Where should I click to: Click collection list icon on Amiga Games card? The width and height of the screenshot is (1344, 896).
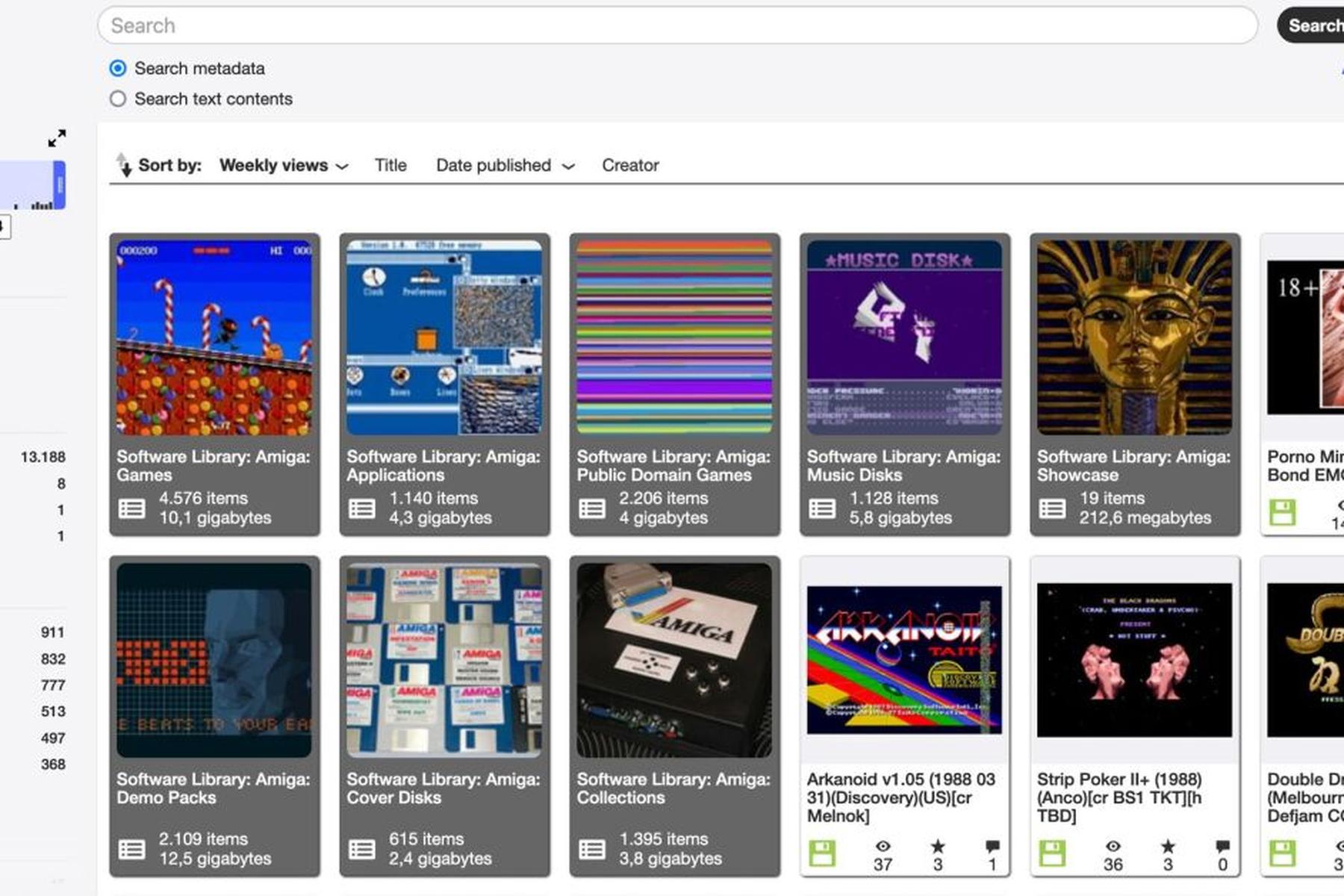(132, 509)
